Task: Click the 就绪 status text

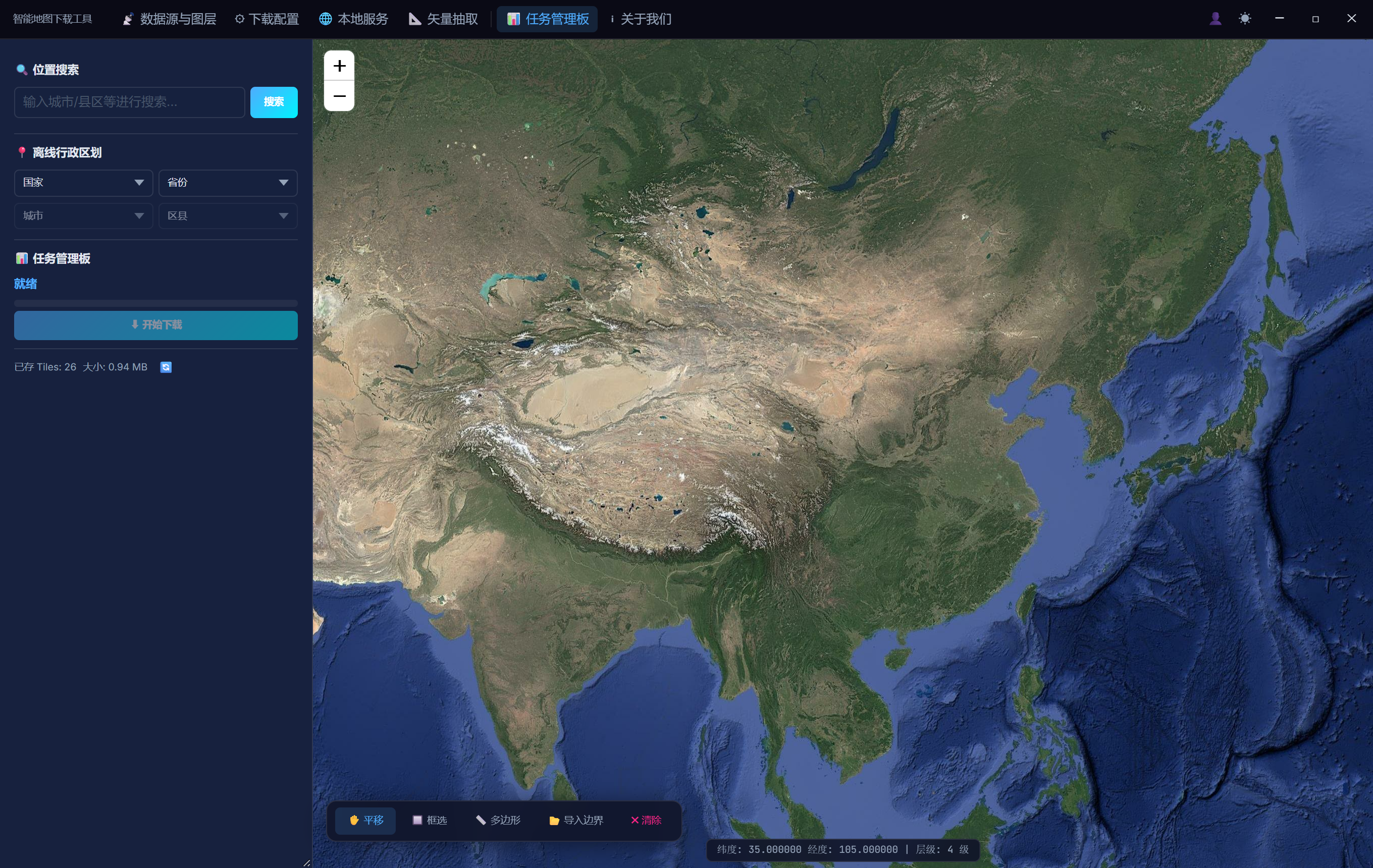Action: [26, 284]
